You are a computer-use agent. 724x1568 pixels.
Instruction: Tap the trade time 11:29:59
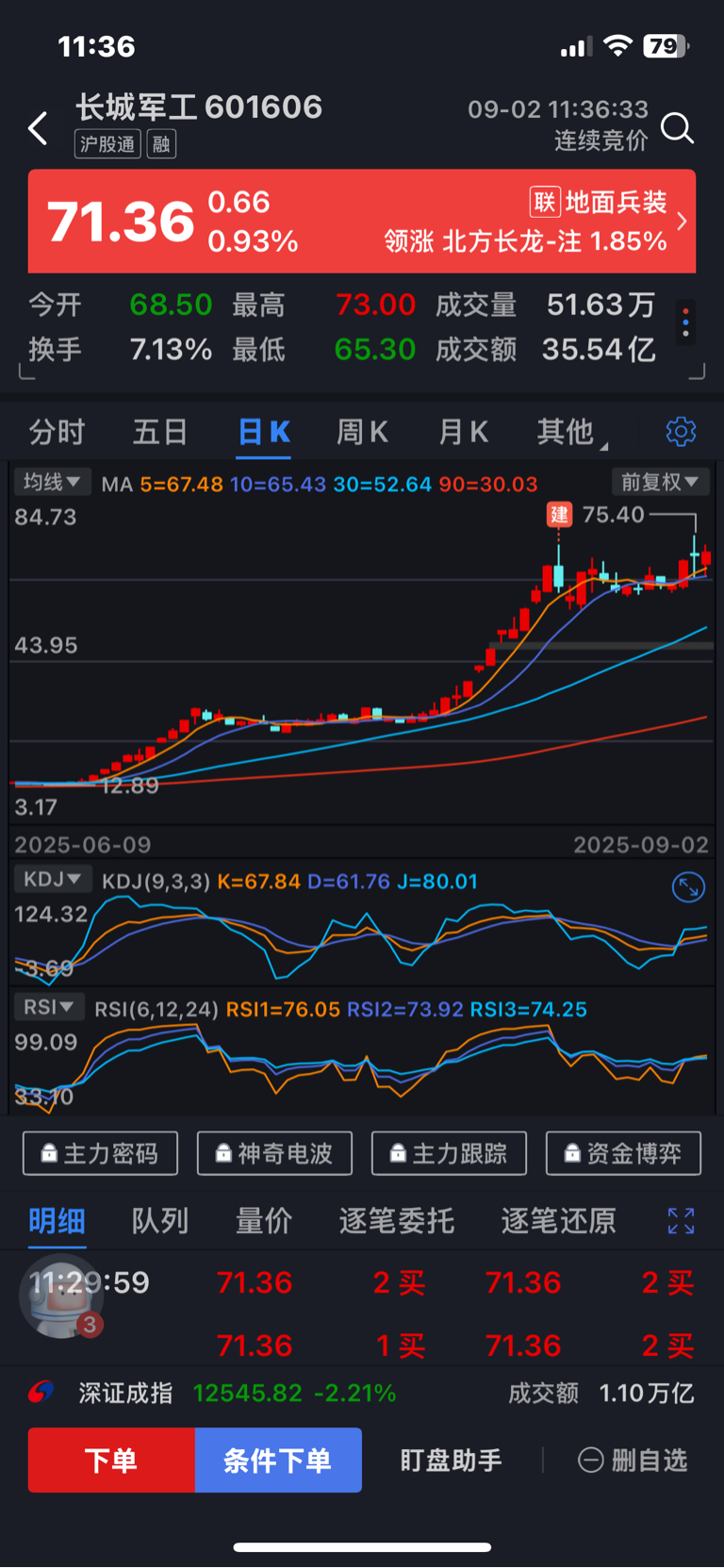pos(90,1282)
